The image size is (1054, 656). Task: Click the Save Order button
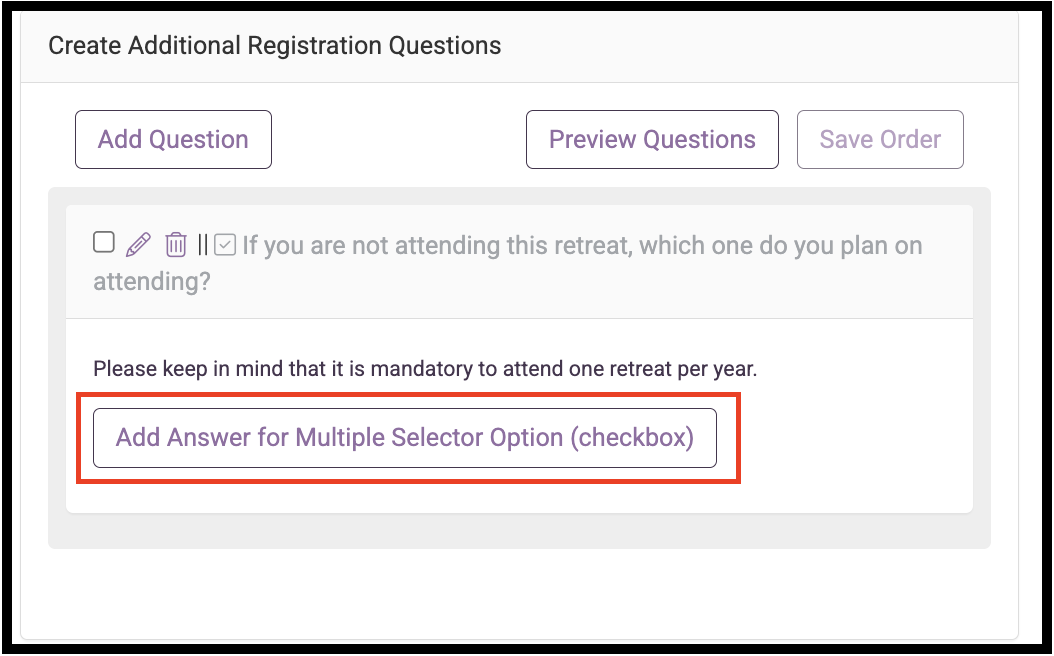click(880, 139)
